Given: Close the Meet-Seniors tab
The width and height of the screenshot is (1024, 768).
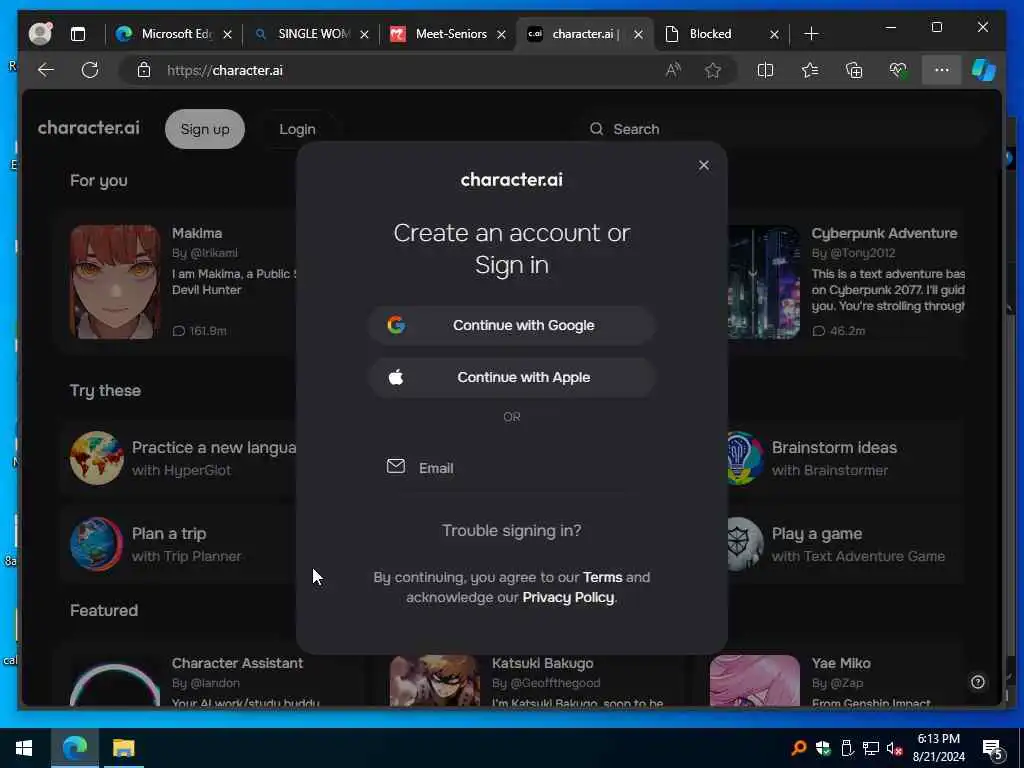Looking at the screenshot, I should [x=502, y=34].
